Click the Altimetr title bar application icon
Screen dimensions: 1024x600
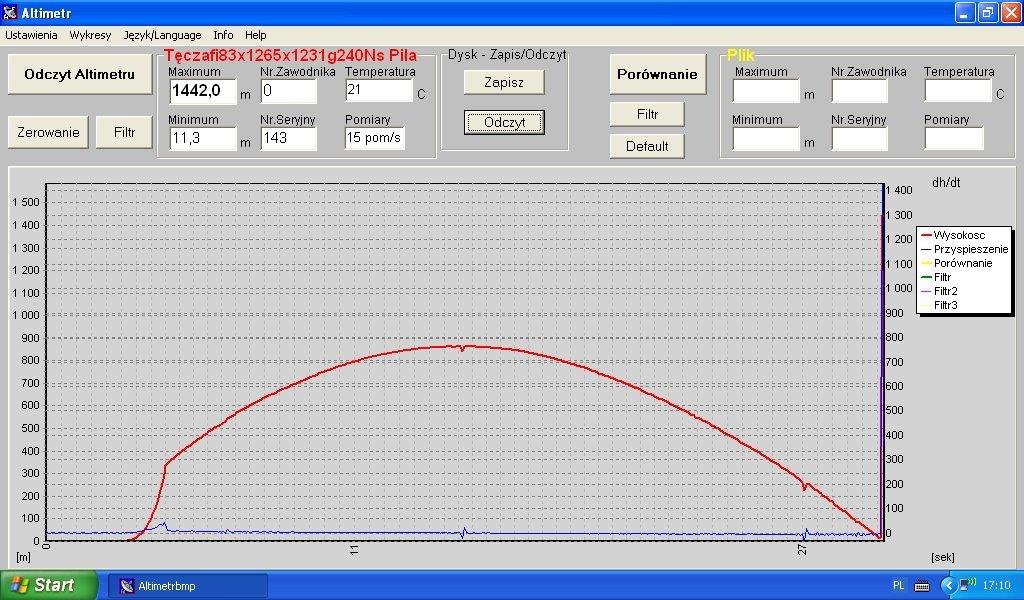pyautogui.click(x=11, y=13)
